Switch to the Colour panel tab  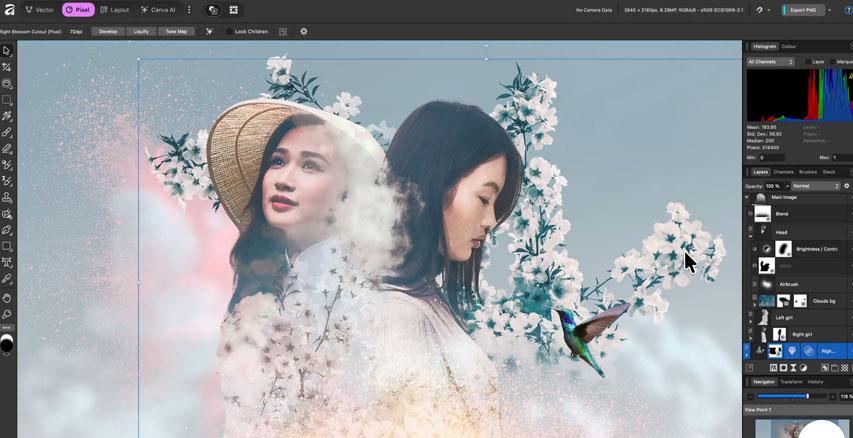[788, 47]
